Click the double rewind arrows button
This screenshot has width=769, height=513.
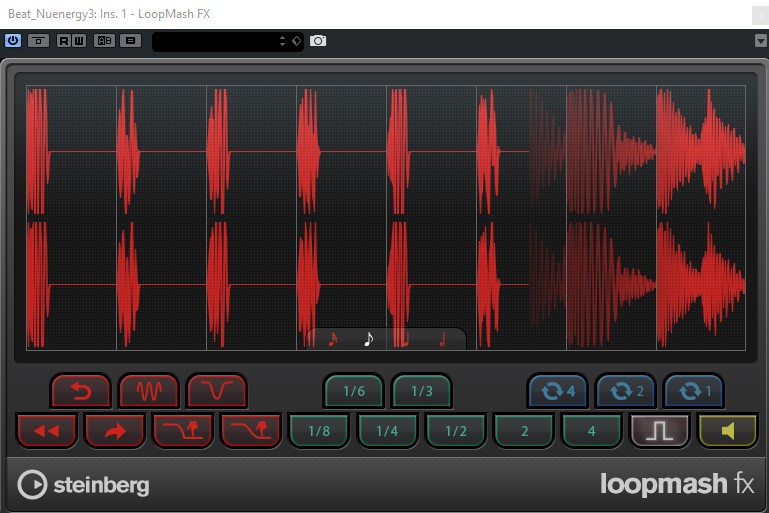tap(47, 431)
